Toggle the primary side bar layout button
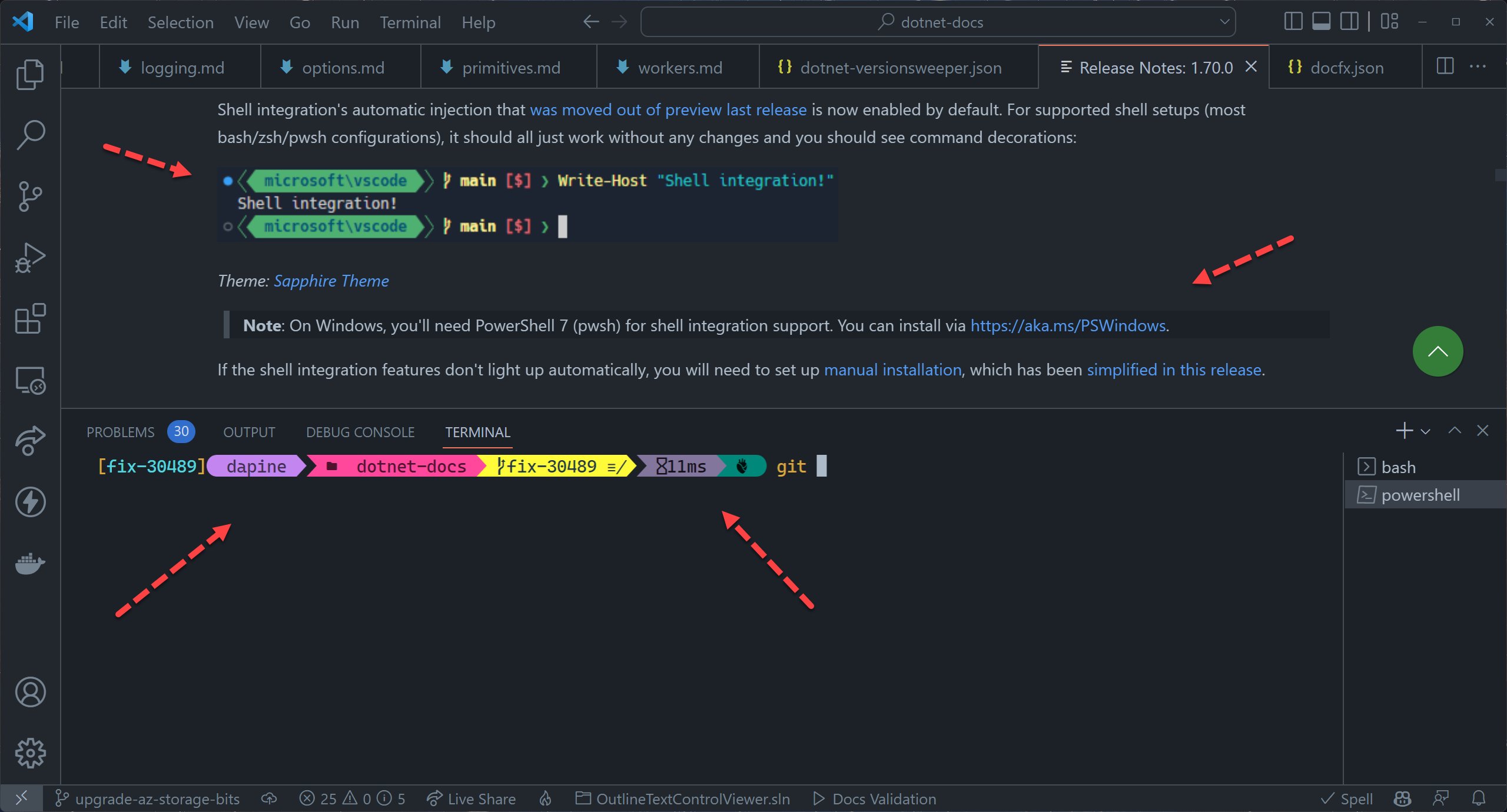The height and width of the screenshot is (812, 1507). click(1293, 22)
